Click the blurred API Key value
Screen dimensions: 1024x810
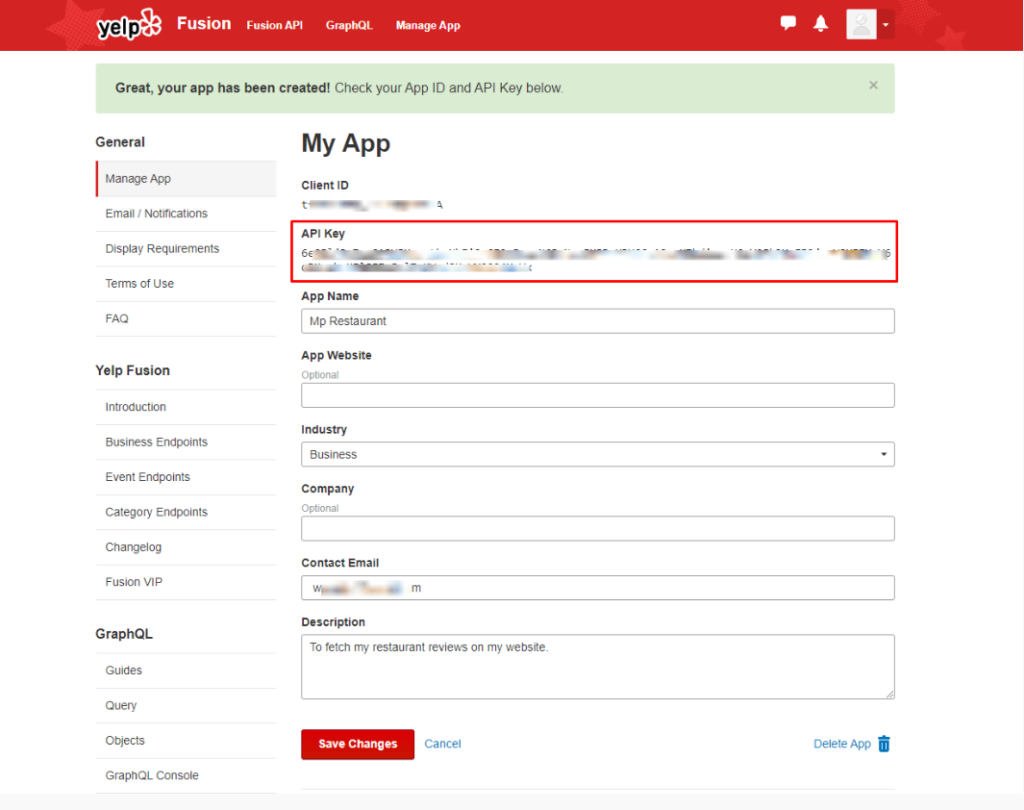point(596,260)
